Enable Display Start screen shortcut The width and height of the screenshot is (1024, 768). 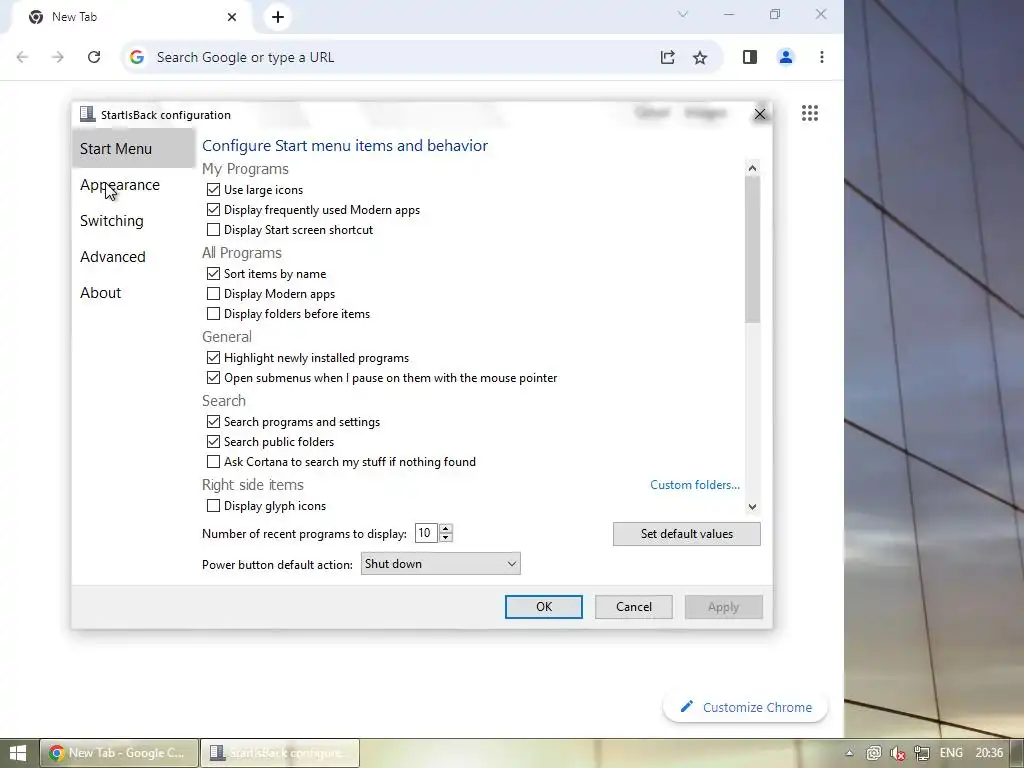click(x=214, y=230)
